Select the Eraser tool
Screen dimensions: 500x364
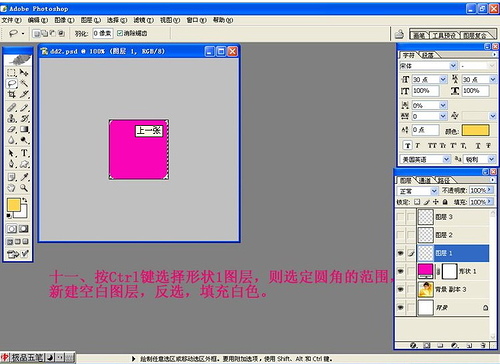pyautogui.click(x=12, y=129)
